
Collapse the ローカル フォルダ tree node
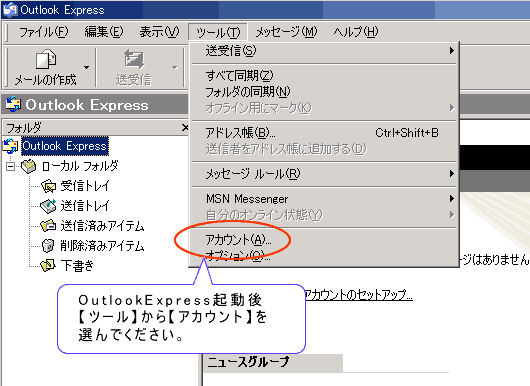[x=11, y=166]
